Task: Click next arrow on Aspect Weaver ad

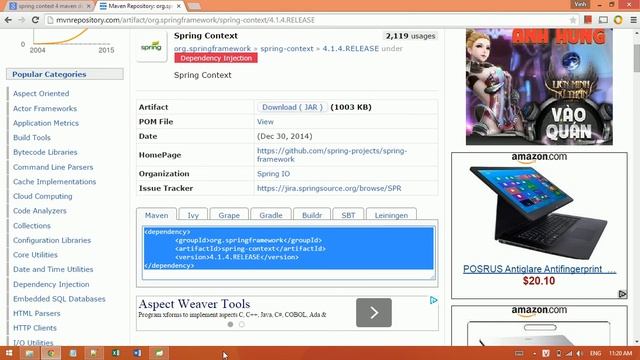Action: coord(374,313)
